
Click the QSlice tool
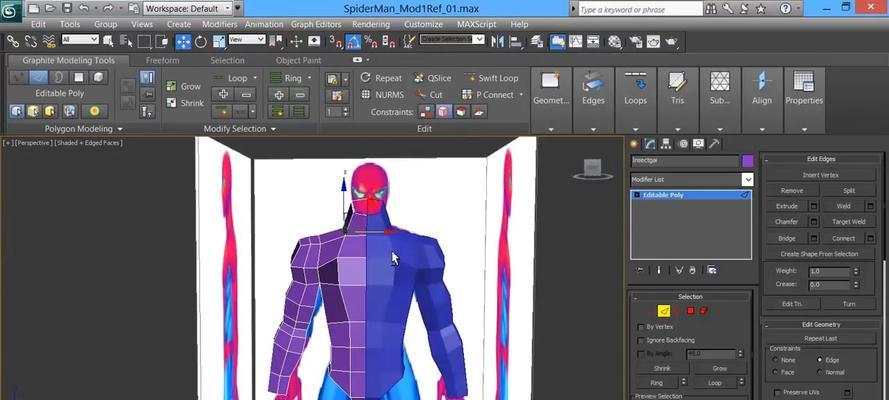433,78
